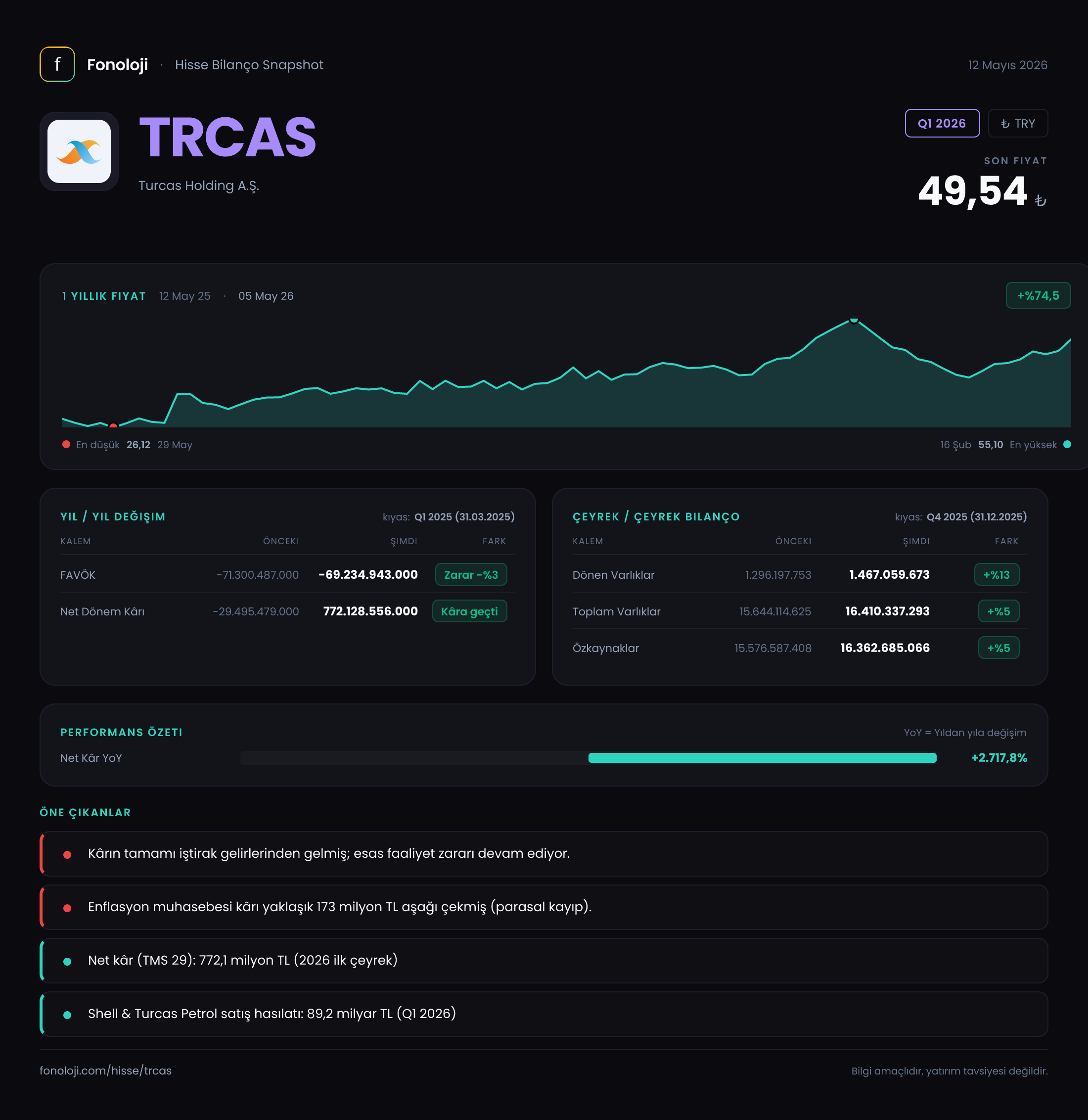Click previous Toplam Varlıklar value 15.644.114.625
The height and width of the screenshot is (1120, 1088).
click(x=775, y=611)
